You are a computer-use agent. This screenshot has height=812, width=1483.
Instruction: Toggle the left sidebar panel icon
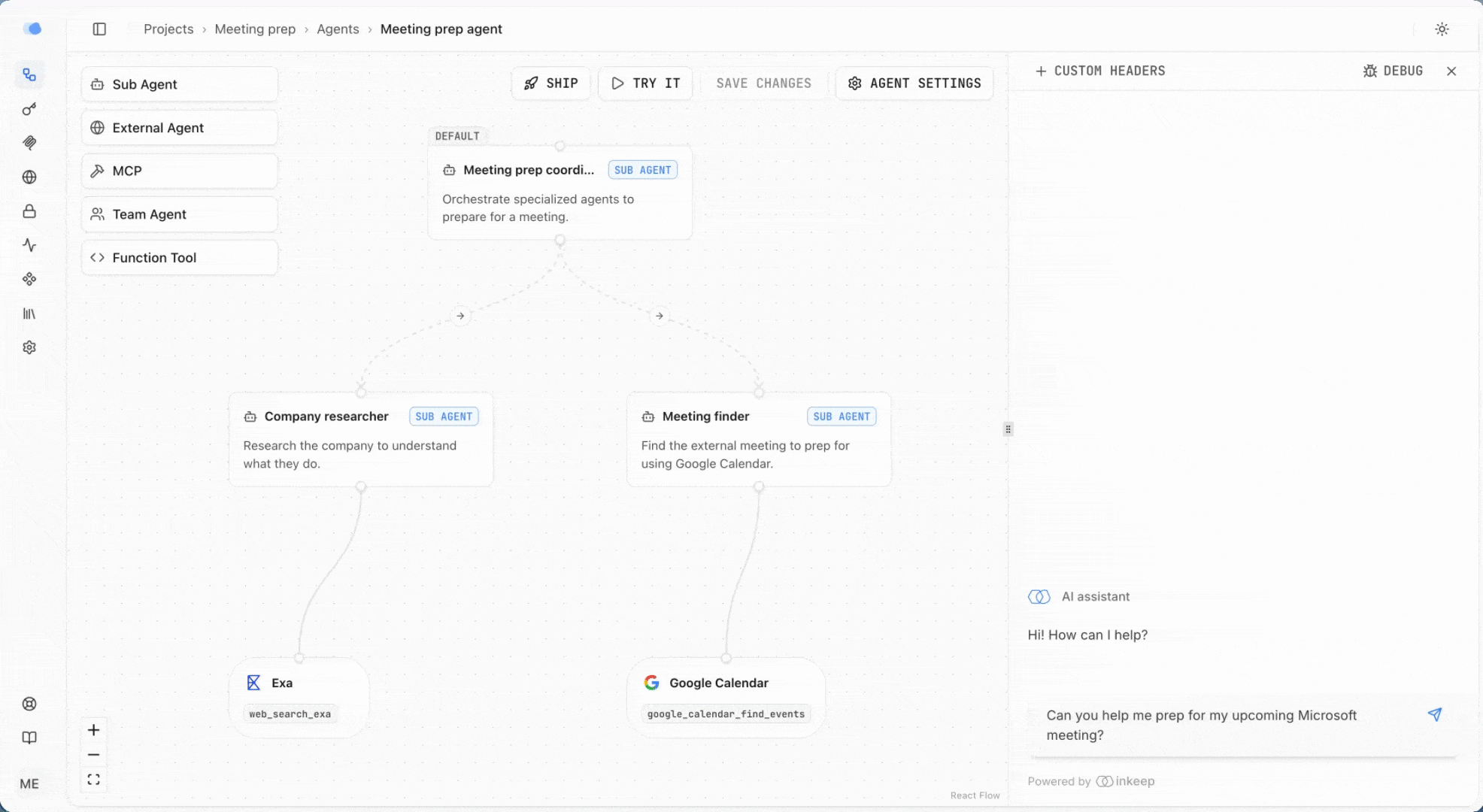click(x=99, y=29)
